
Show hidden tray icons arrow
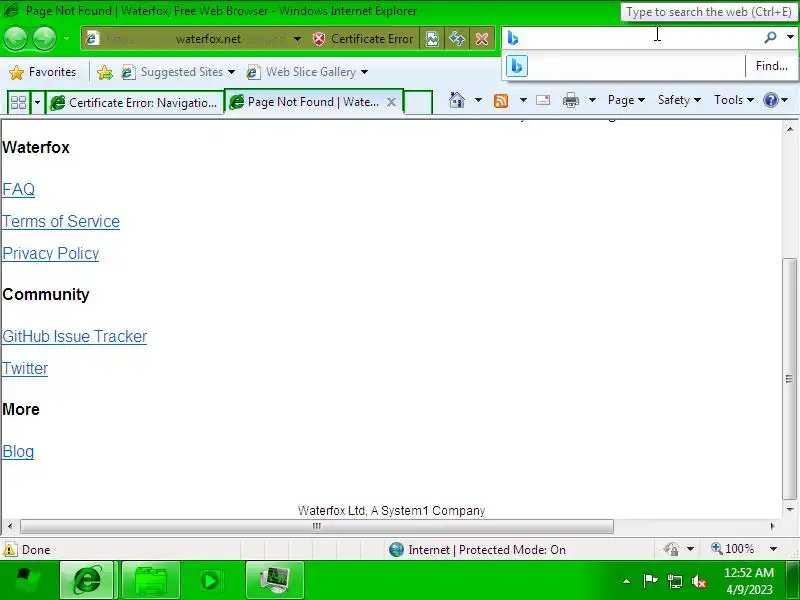[x=627, y=581]
